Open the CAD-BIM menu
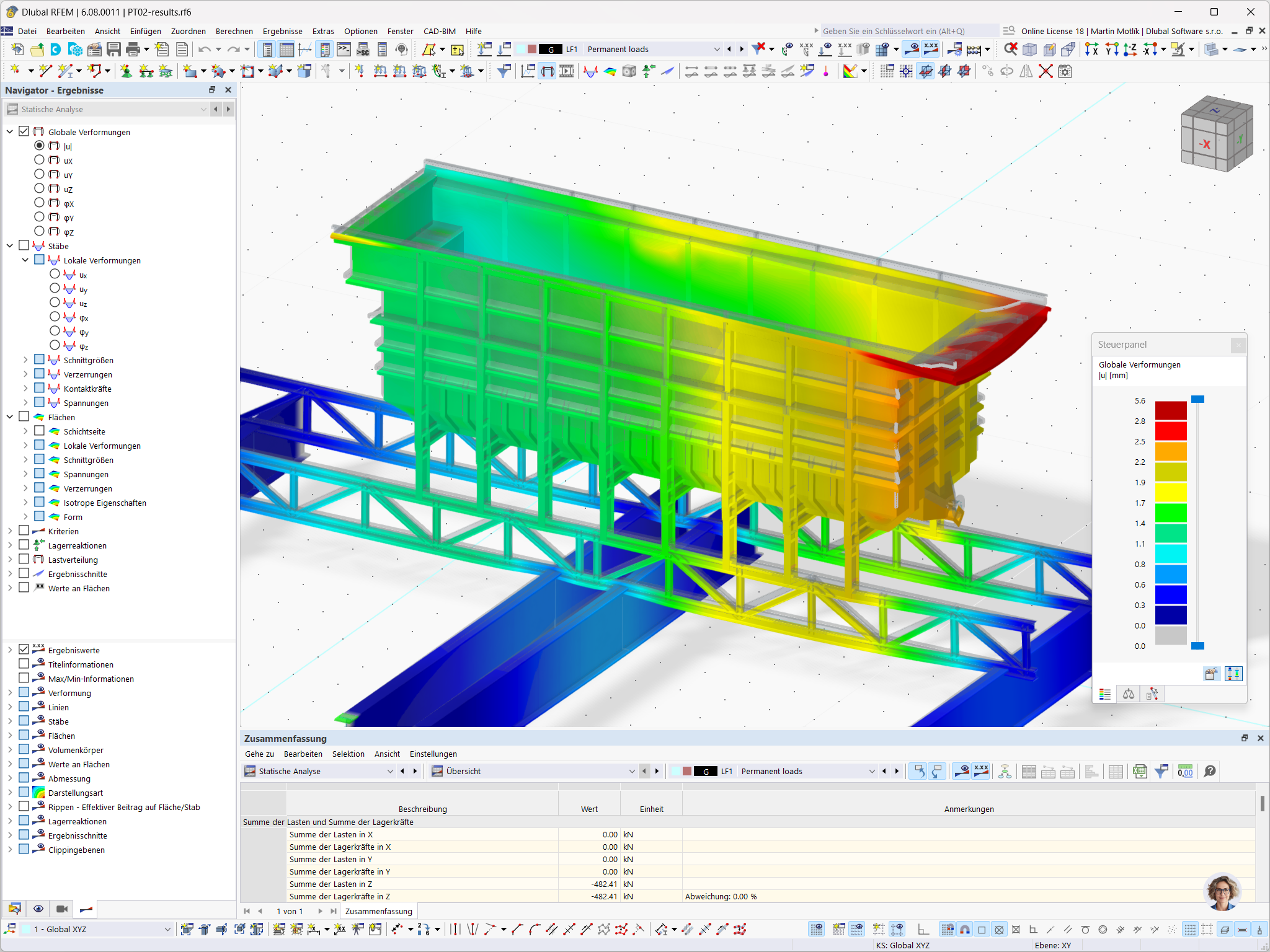Screen dimensions: 1270x952 coord(439,31)
